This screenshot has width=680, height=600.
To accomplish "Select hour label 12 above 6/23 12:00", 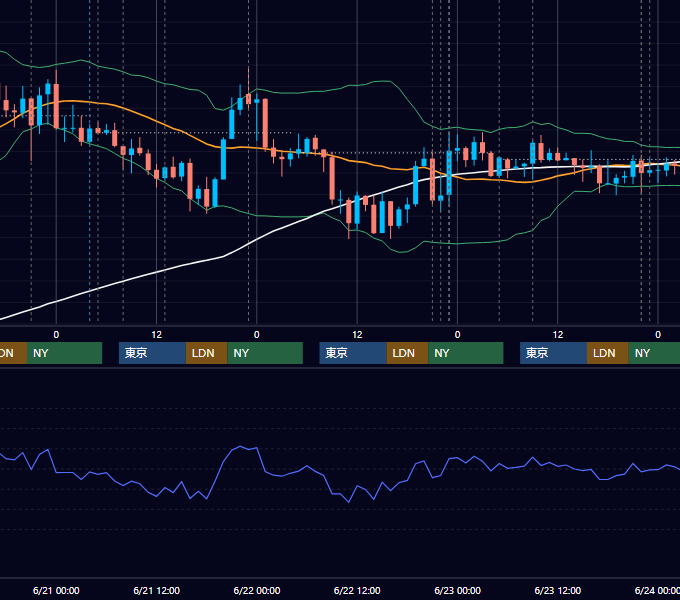I will [558, 335].
